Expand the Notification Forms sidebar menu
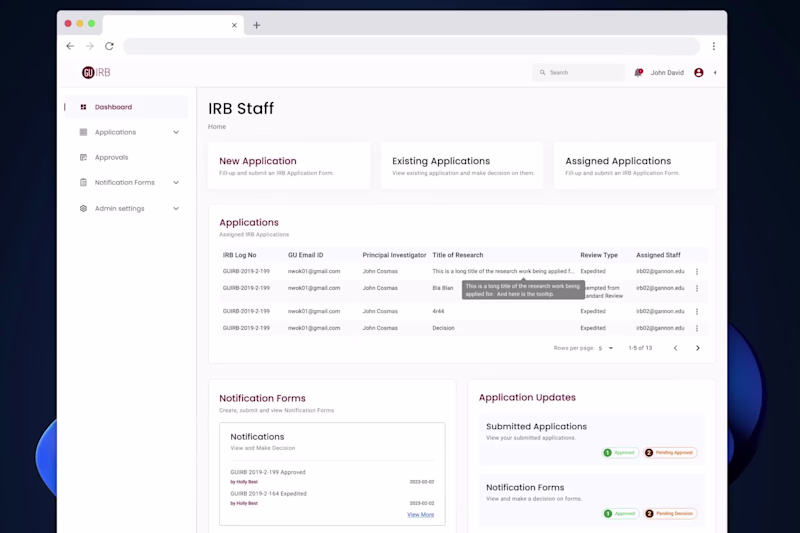Screen dimensions: 800x533 coord(176,183)
